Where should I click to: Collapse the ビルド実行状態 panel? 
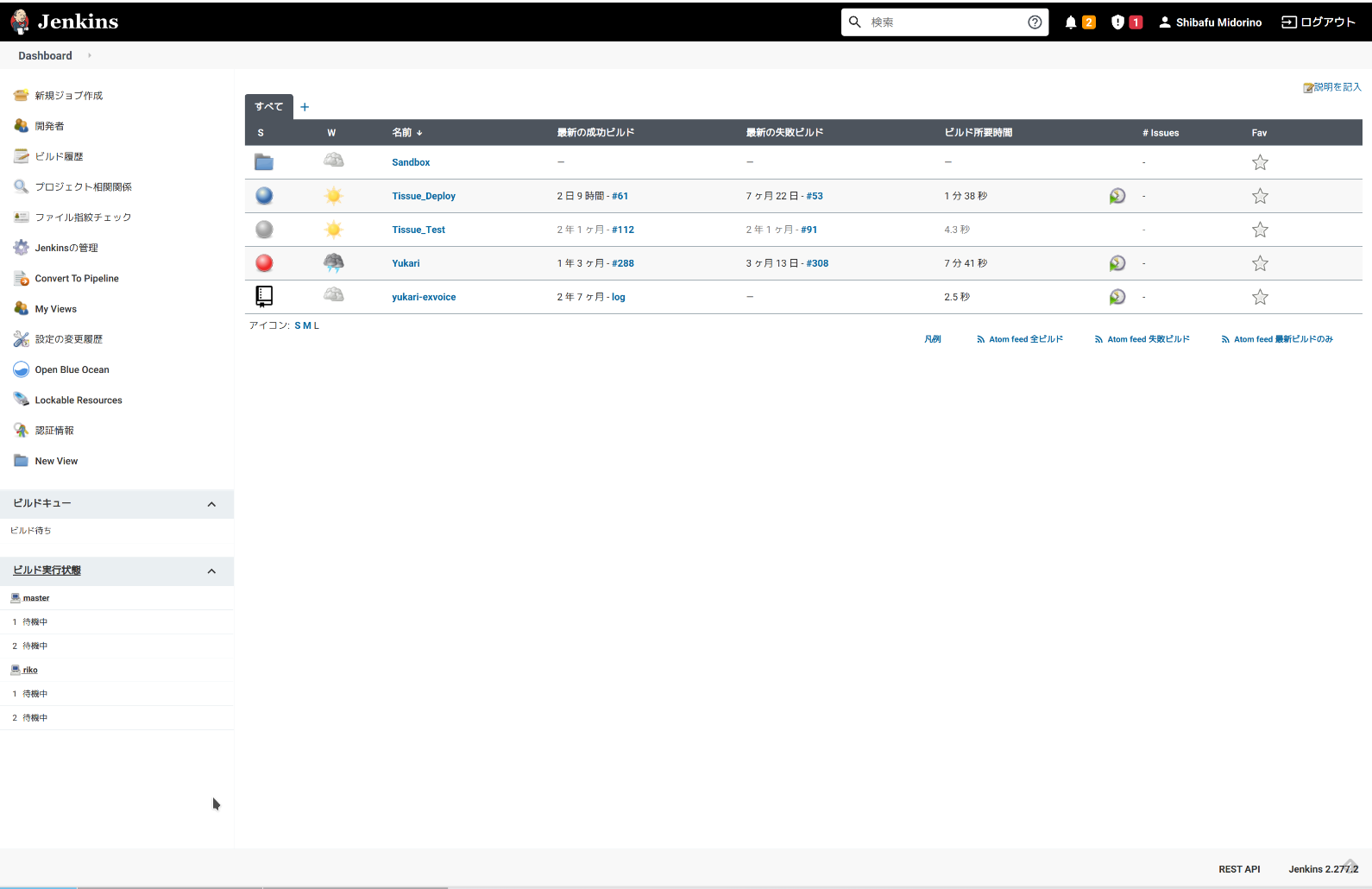pyautogui.click(x=211, y=571)
